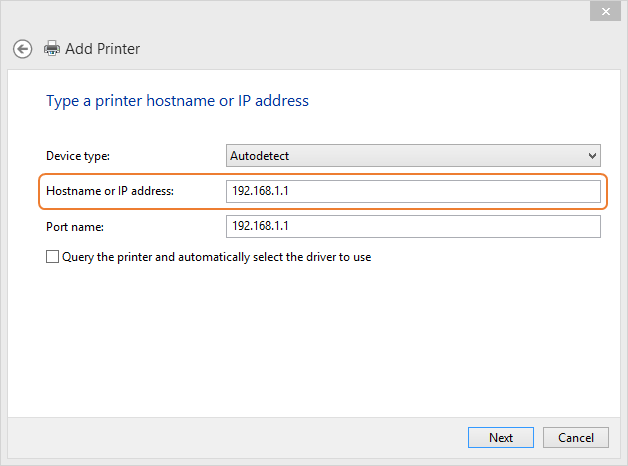Abort setup with the Cancel button
628x466 pixels.
tap(576, 438)
